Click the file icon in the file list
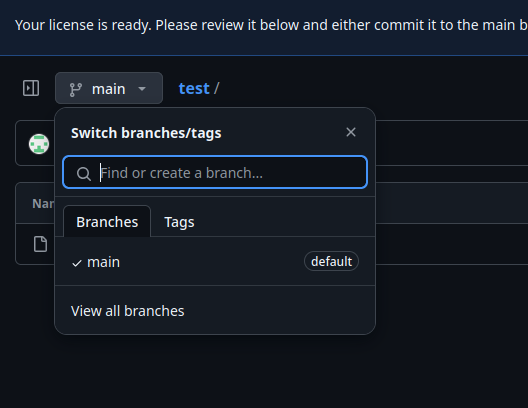The width and height of the screenshot is (528, 408). [40, 244]
